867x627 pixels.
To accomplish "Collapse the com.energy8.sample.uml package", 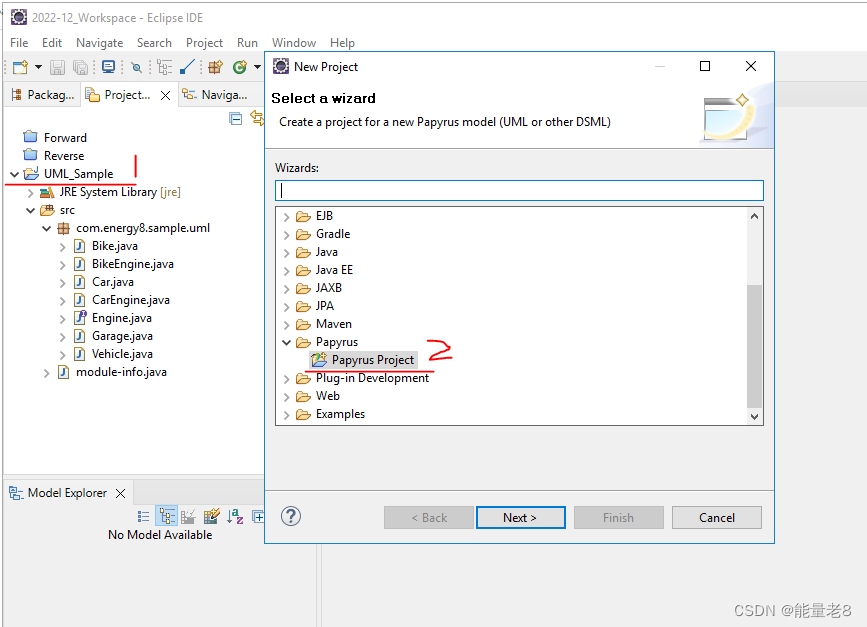I will click(x=47, y=229).
